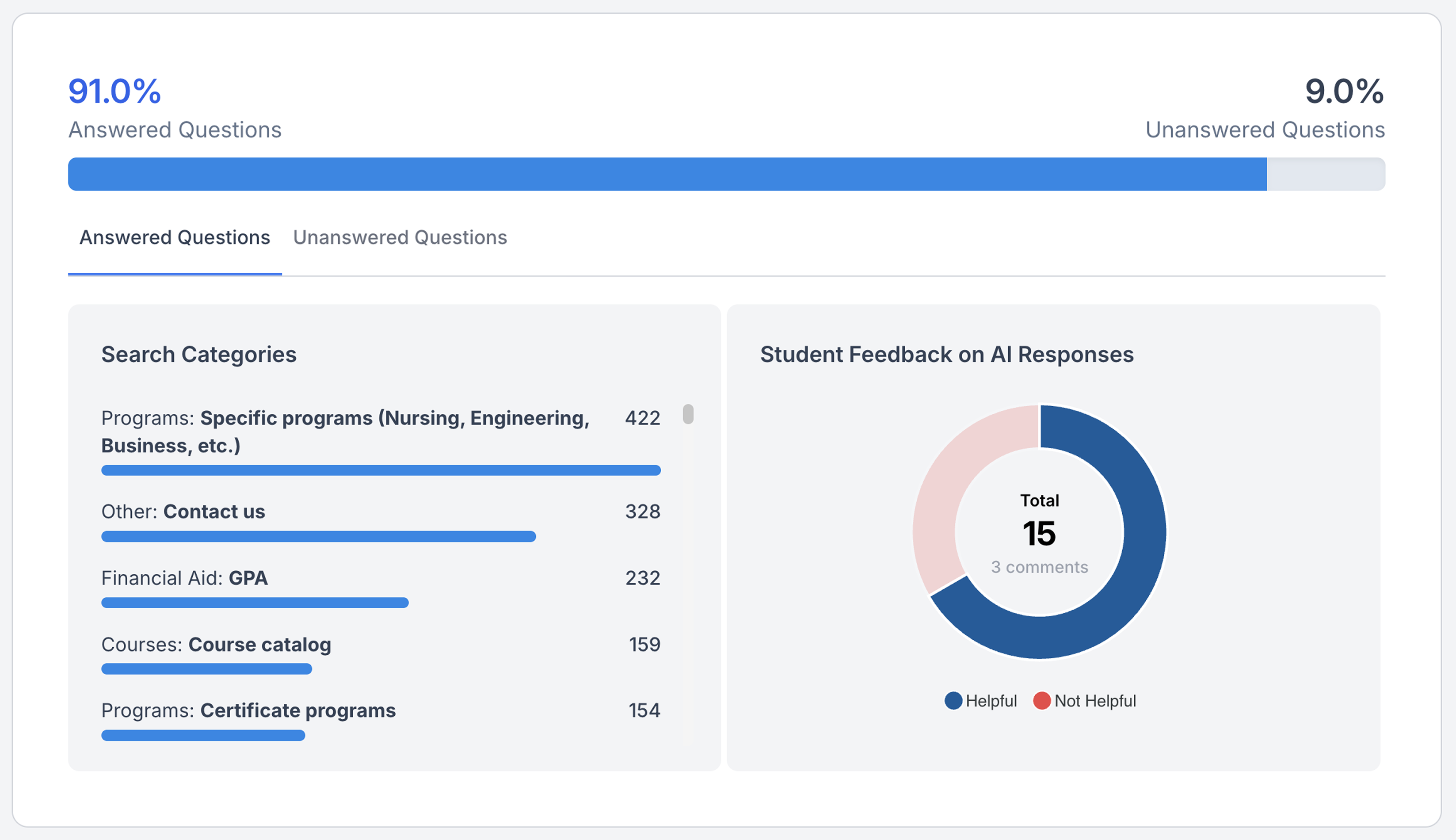
Task: Select the Answered Questions tab
Action: (175, 238)
